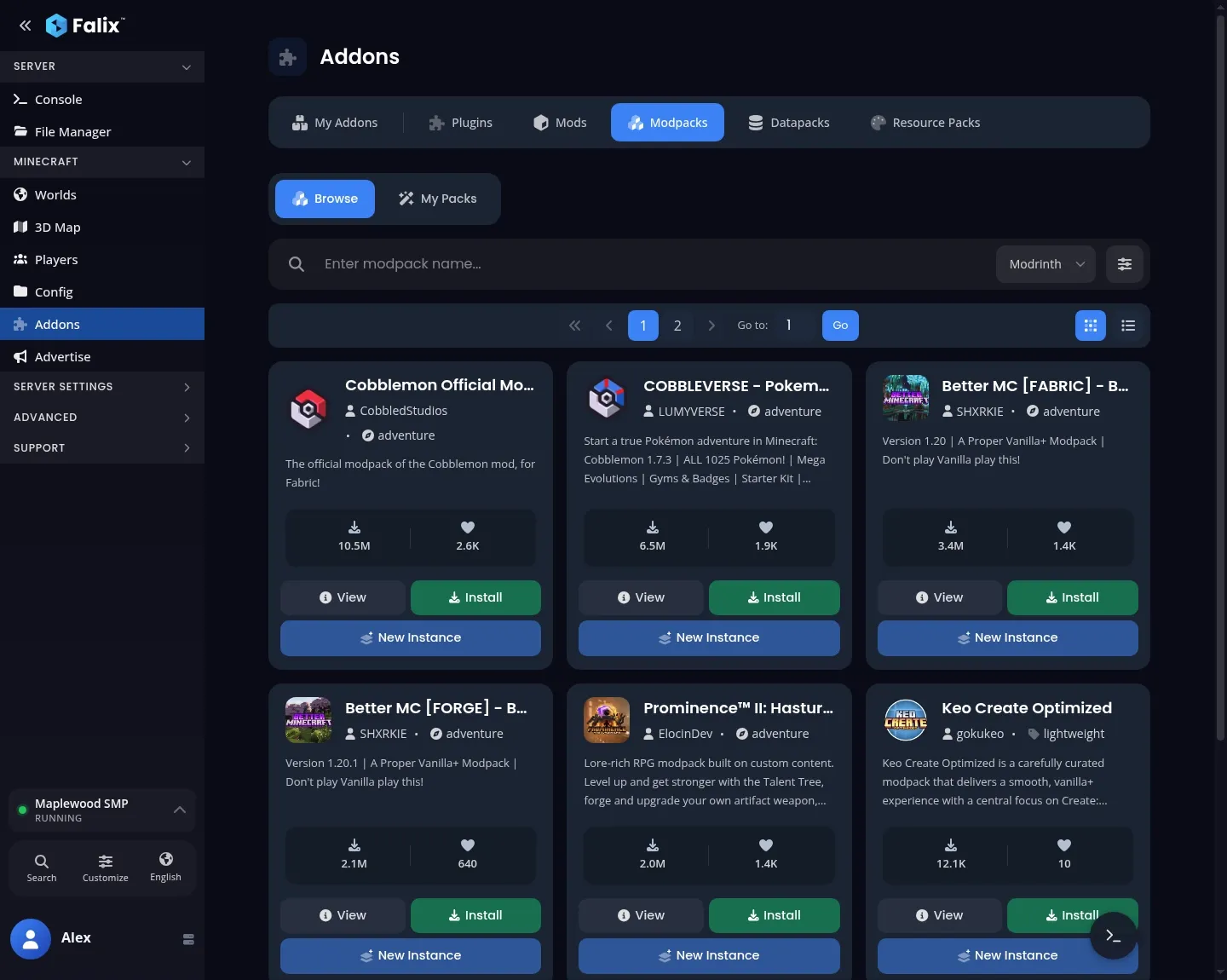Install Cobblemon Official Modpack
This screenshot has height=980, width=1227.
coord(475,597)
